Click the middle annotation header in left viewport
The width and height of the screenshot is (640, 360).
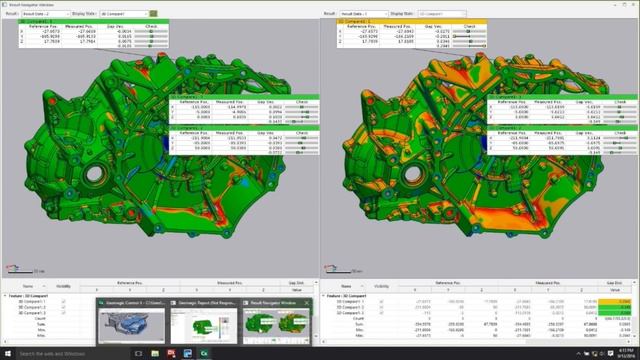coord(244,97)
